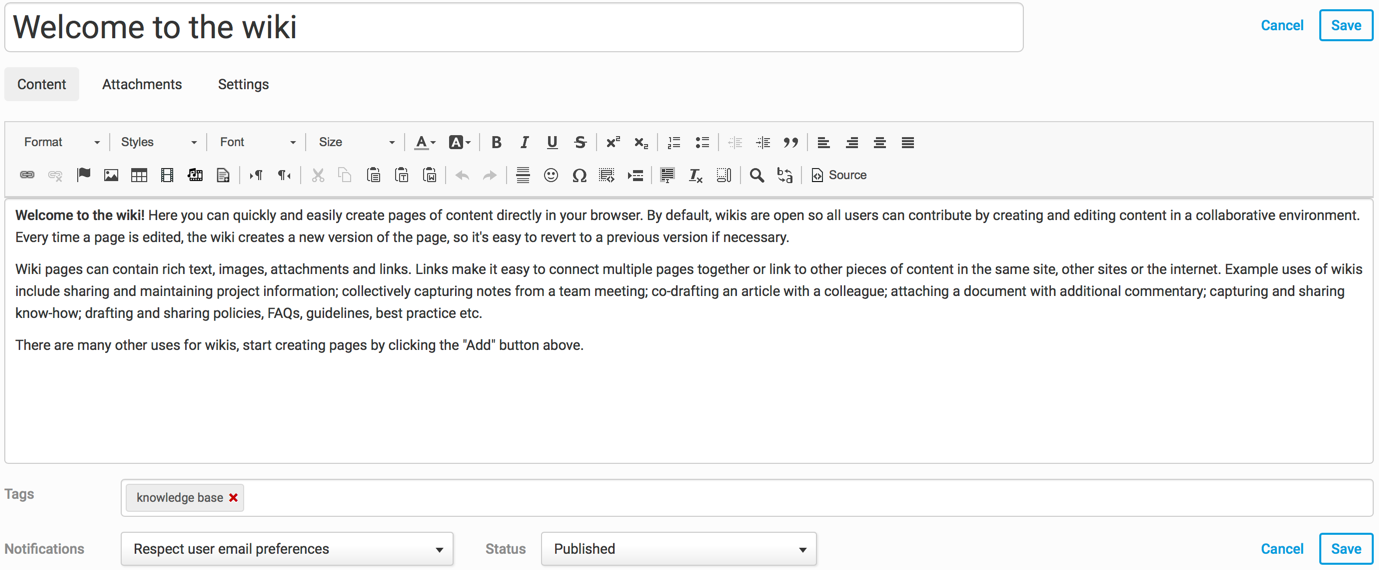Image resolution: width=1379 pixels, height=570 pixels.
Task: Justify the text alignment
Action: click(908, 142)
